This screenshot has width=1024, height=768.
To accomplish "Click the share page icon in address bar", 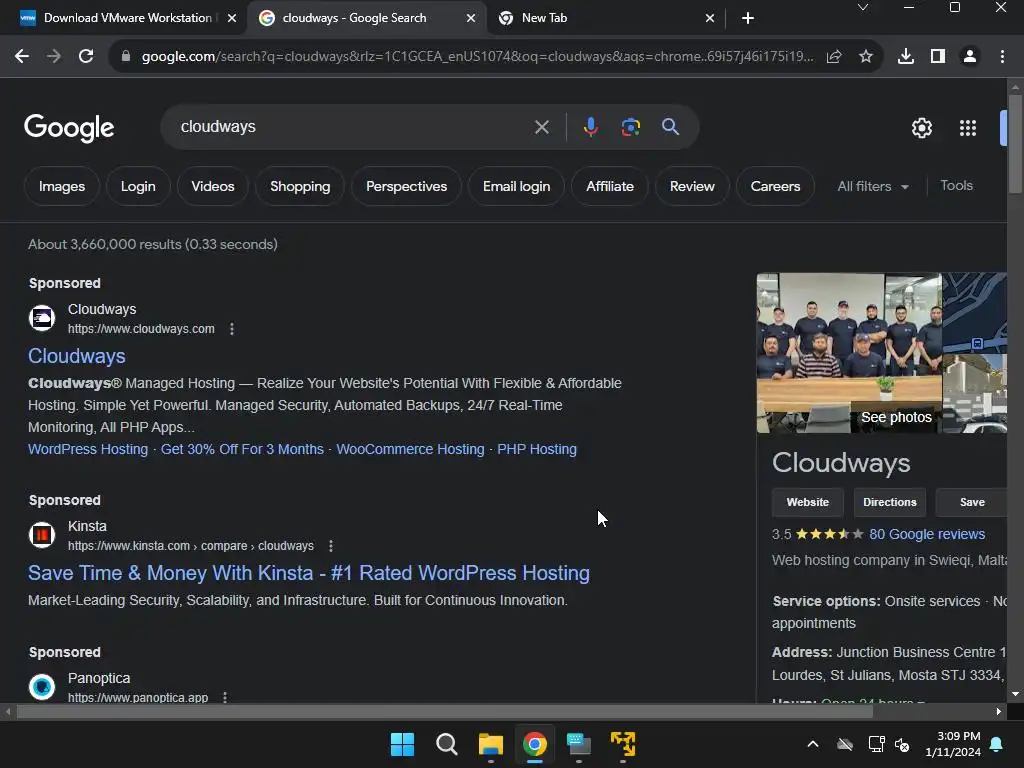I will coord(834,56).
